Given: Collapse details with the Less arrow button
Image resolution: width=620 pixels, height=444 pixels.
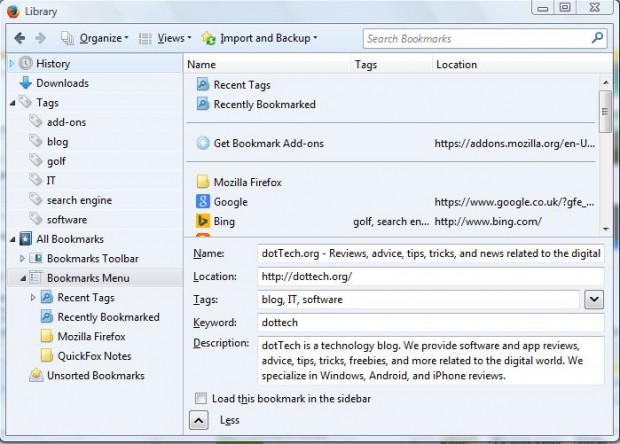Looking at the screenshot, I should pos(199,420).
